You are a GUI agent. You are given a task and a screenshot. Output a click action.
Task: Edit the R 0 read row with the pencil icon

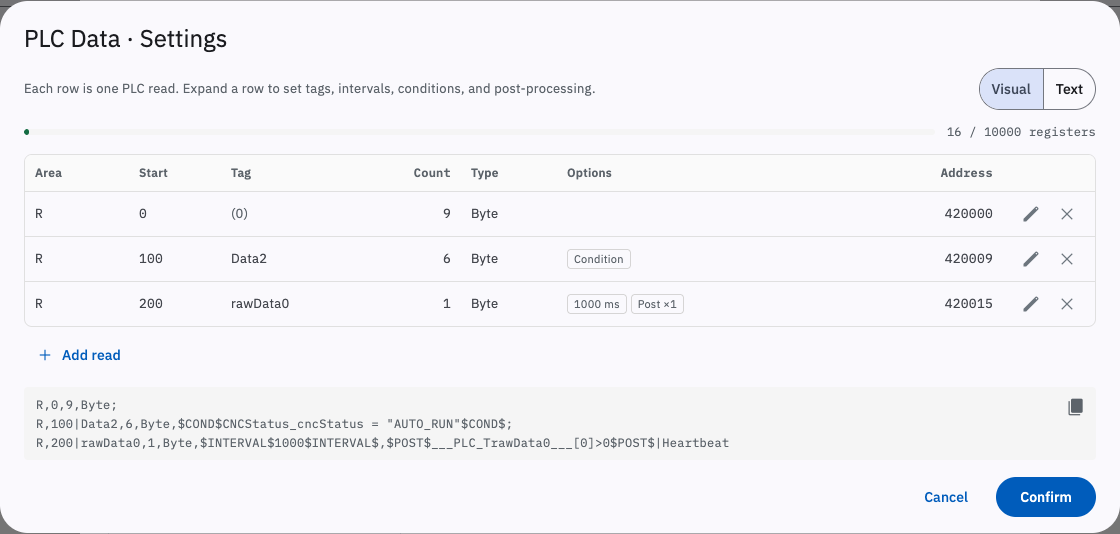coord(1030,214)
